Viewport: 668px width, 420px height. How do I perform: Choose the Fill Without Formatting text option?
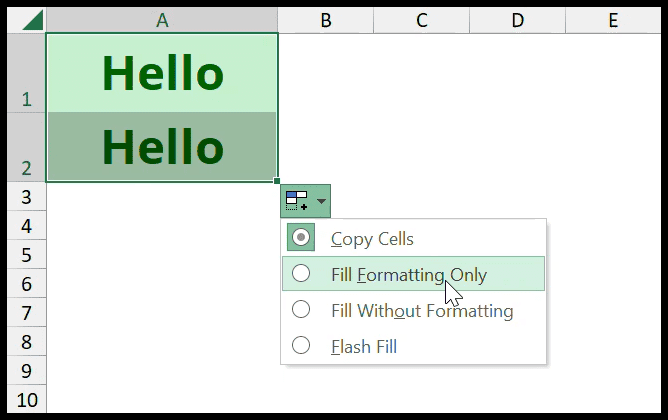[422, 311]
